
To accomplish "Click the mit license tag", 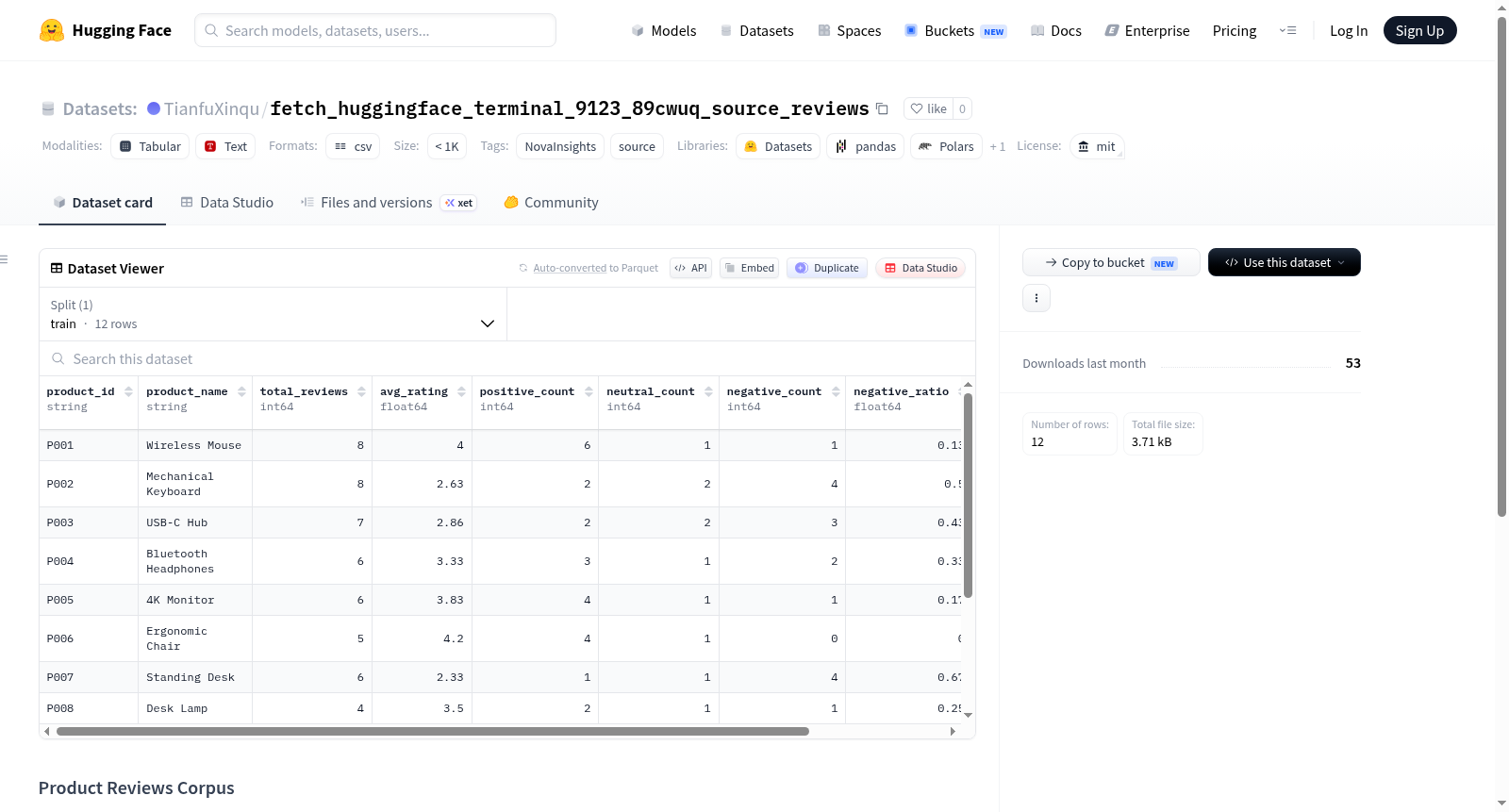I will click(x=1097, y=146).
